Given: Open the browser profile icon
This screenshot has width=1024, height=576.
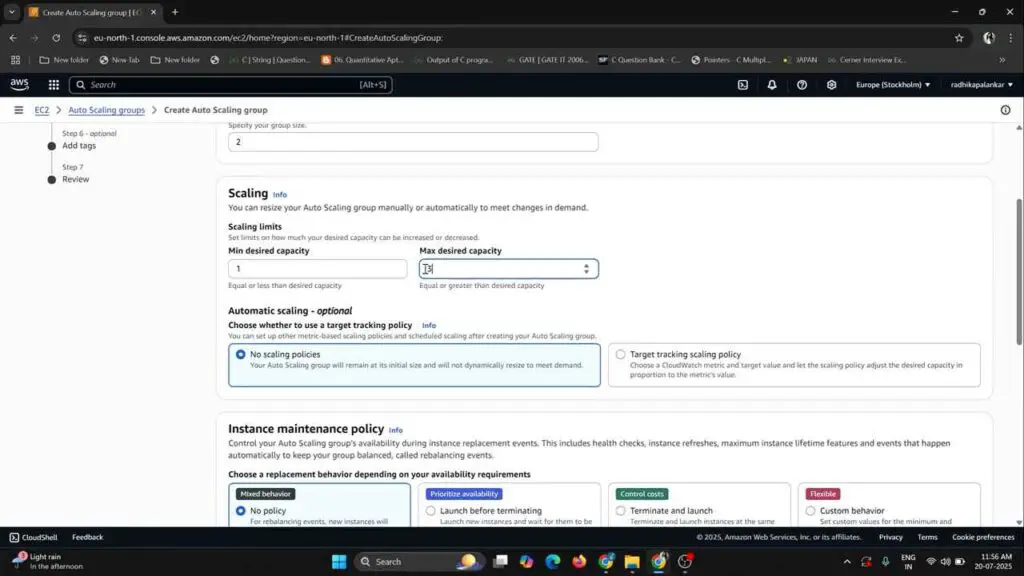Looking at the screenshot, I should tap(989, 38).
